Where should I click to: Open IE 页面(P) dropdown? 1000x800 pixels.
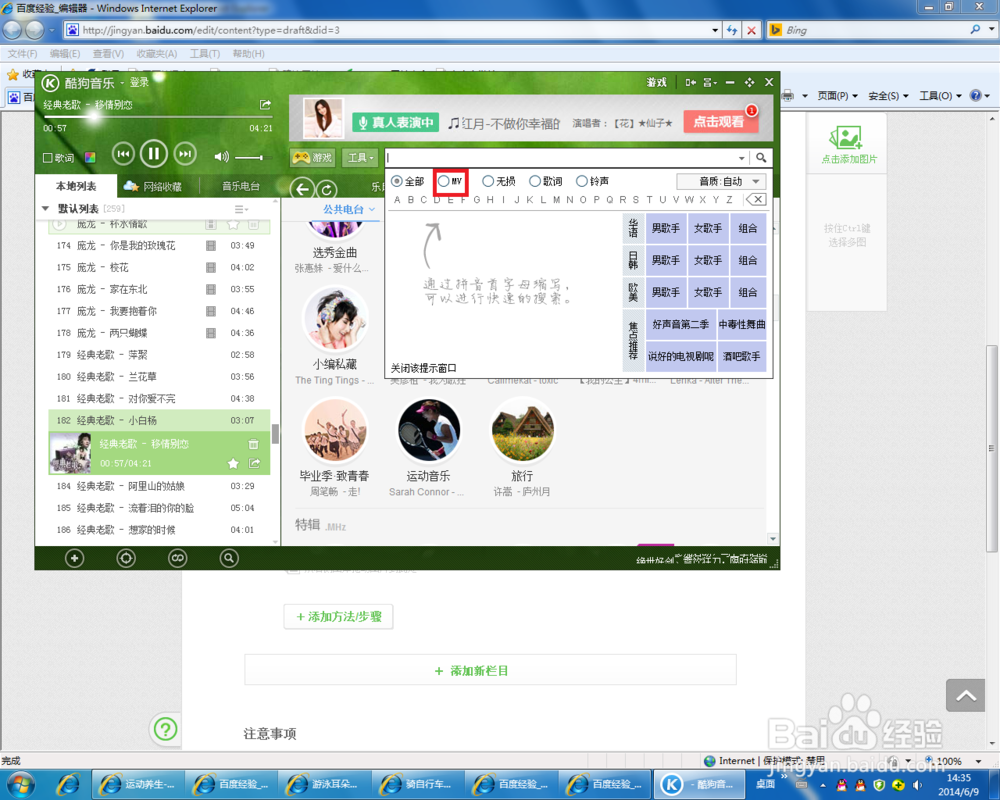837,96
